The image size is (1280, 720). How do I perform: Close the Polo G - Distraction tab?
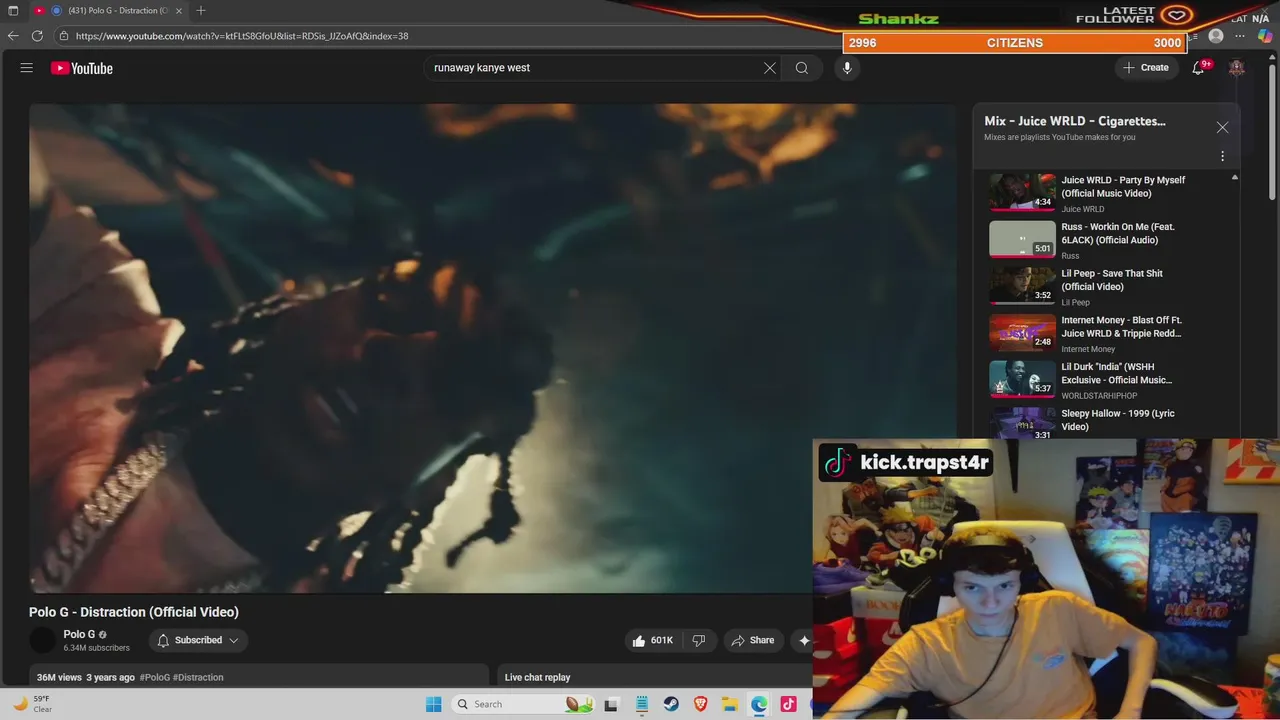point(181,10)
